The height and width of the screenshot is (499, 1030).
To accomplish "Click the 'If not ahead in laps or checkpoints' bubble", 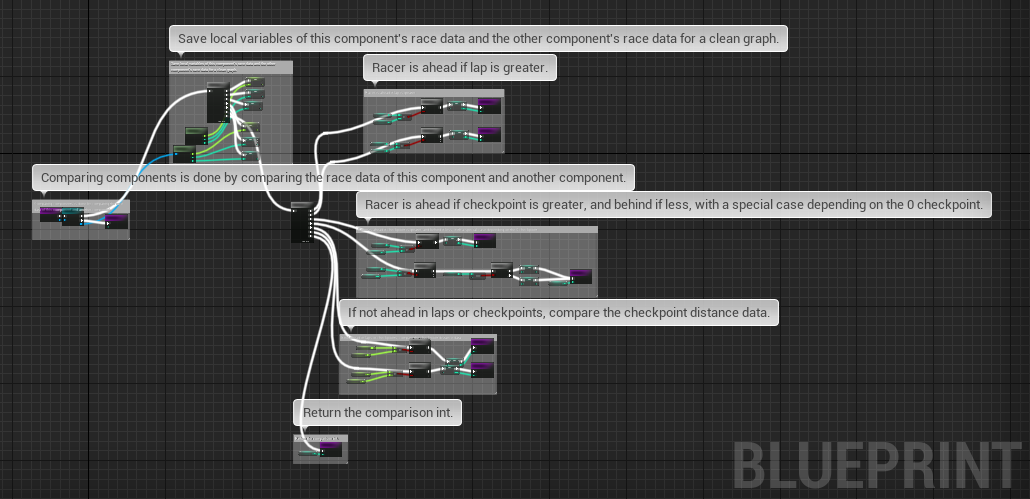I will point(558,313).
